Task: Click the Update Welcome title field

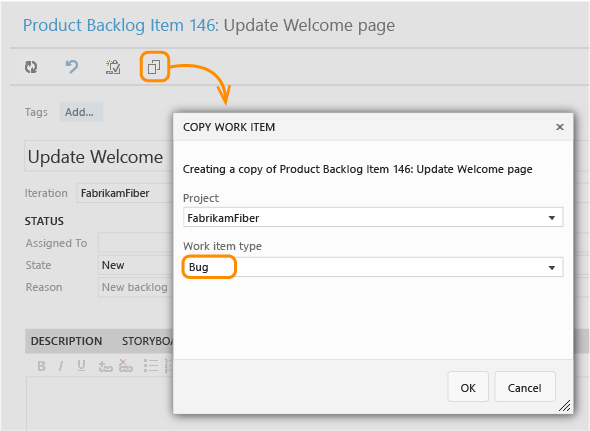Action: pyautogui.click(x=99, y=156)
